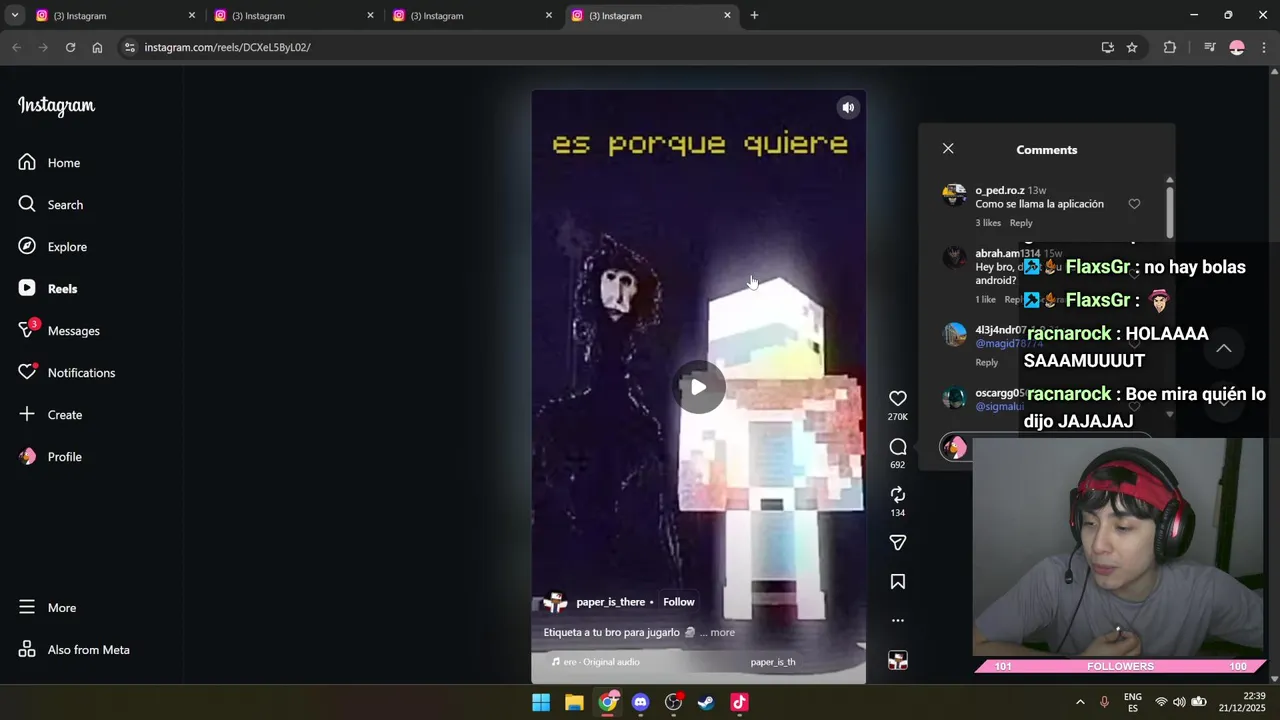The height and width of the screenshot is (720, 1280).
Task: Click install app icon in address bar
Action: click(x=1107, y=47)
